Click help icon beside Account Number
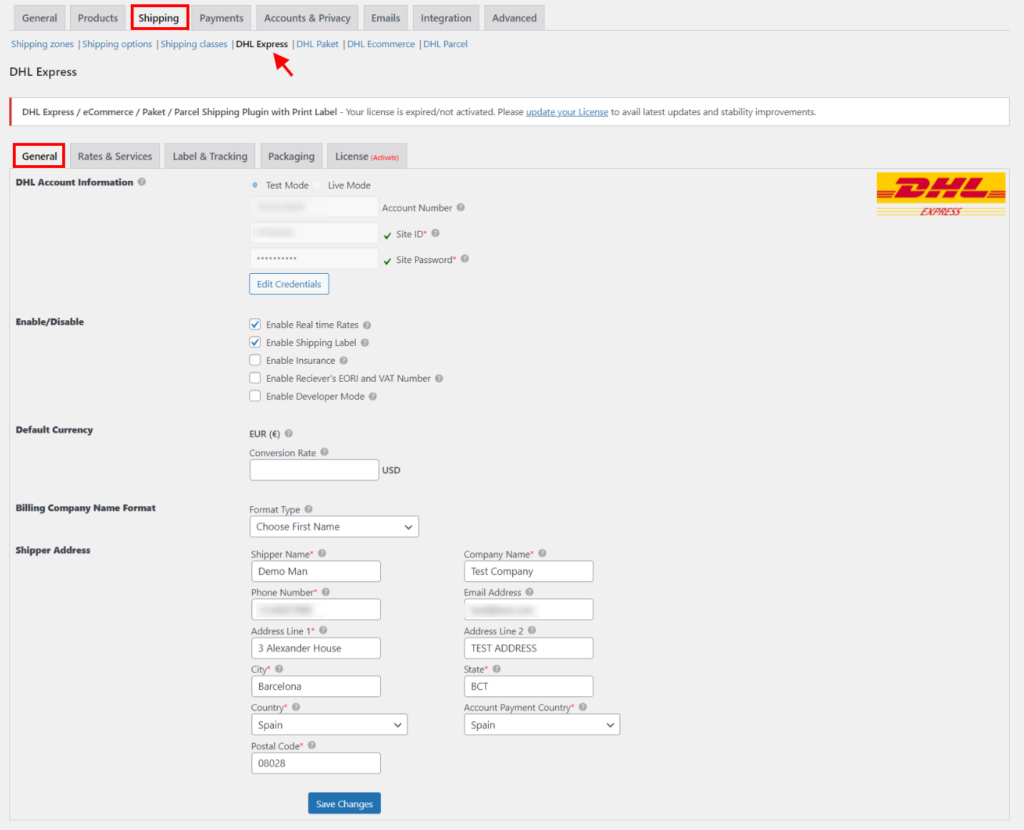 tap(460, 208)
